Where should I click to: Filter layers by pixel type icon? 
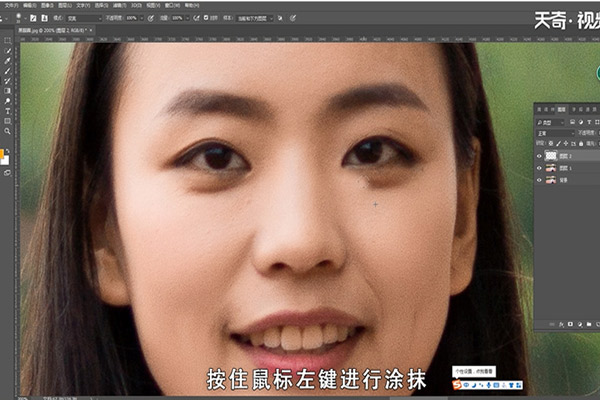click(x=572, y=122)
